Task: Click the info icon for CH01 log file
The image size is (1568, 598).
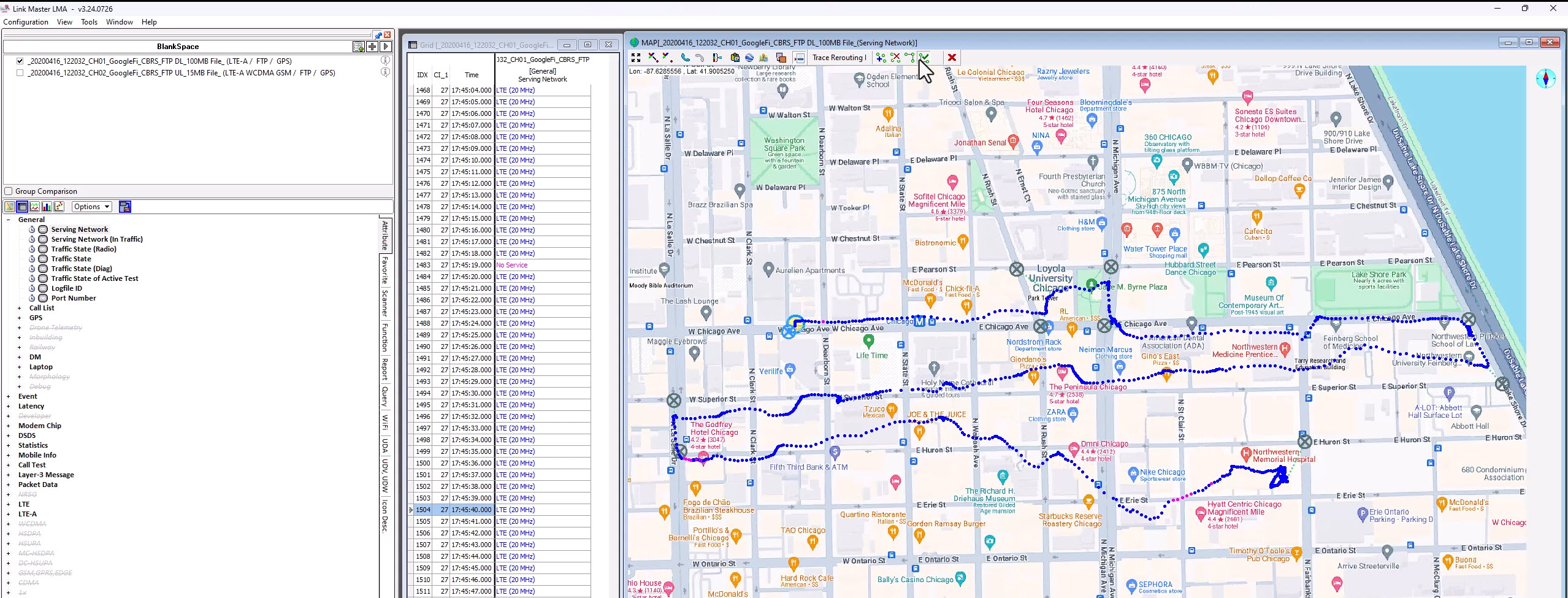Action: tap(385, 60)
